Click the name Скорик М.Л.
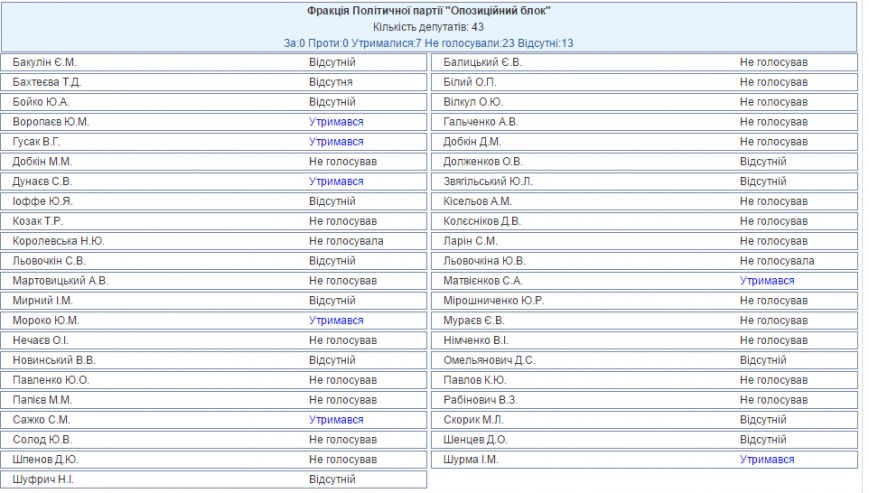 (x=473, y=420)
